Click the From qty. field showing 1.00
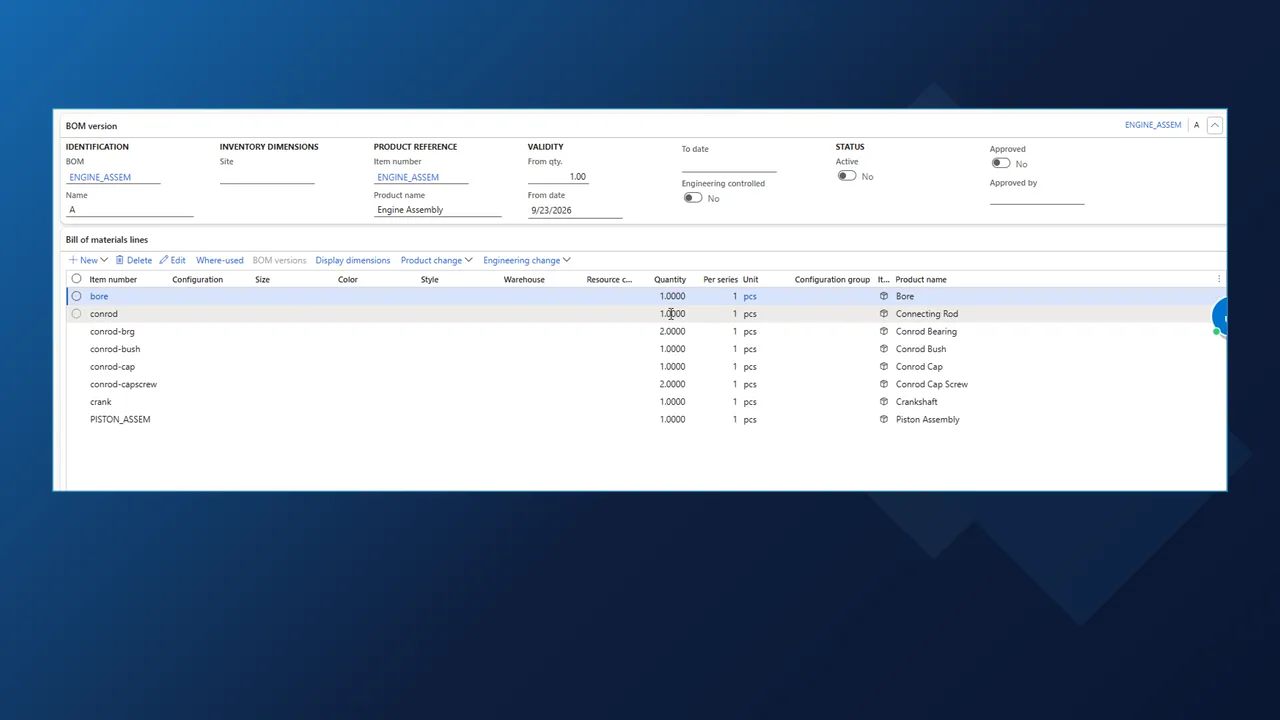1280x720 pixels. pos(558,177)
